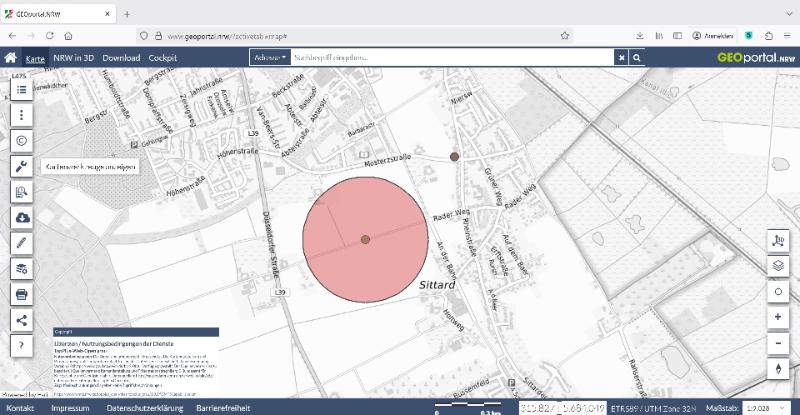
Task: Reset map orientation with compass button
Action: click(x=778, y=368)
